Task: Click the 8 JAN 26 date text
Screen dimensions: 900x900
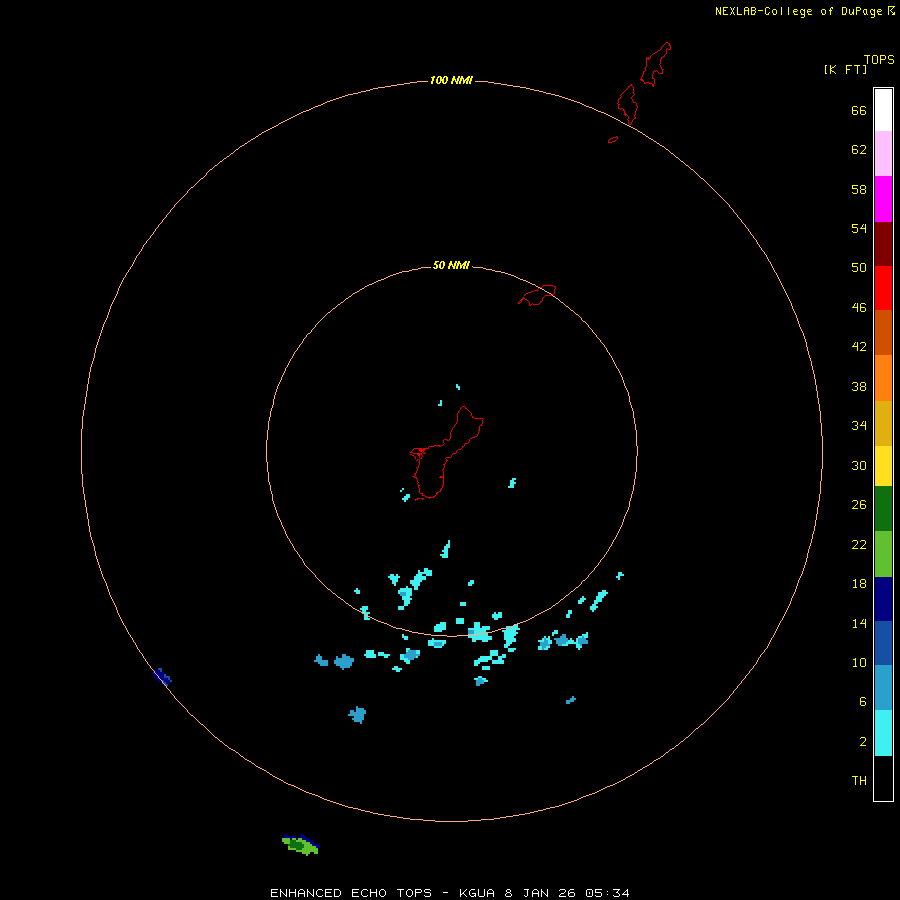Action: [541, 893]
